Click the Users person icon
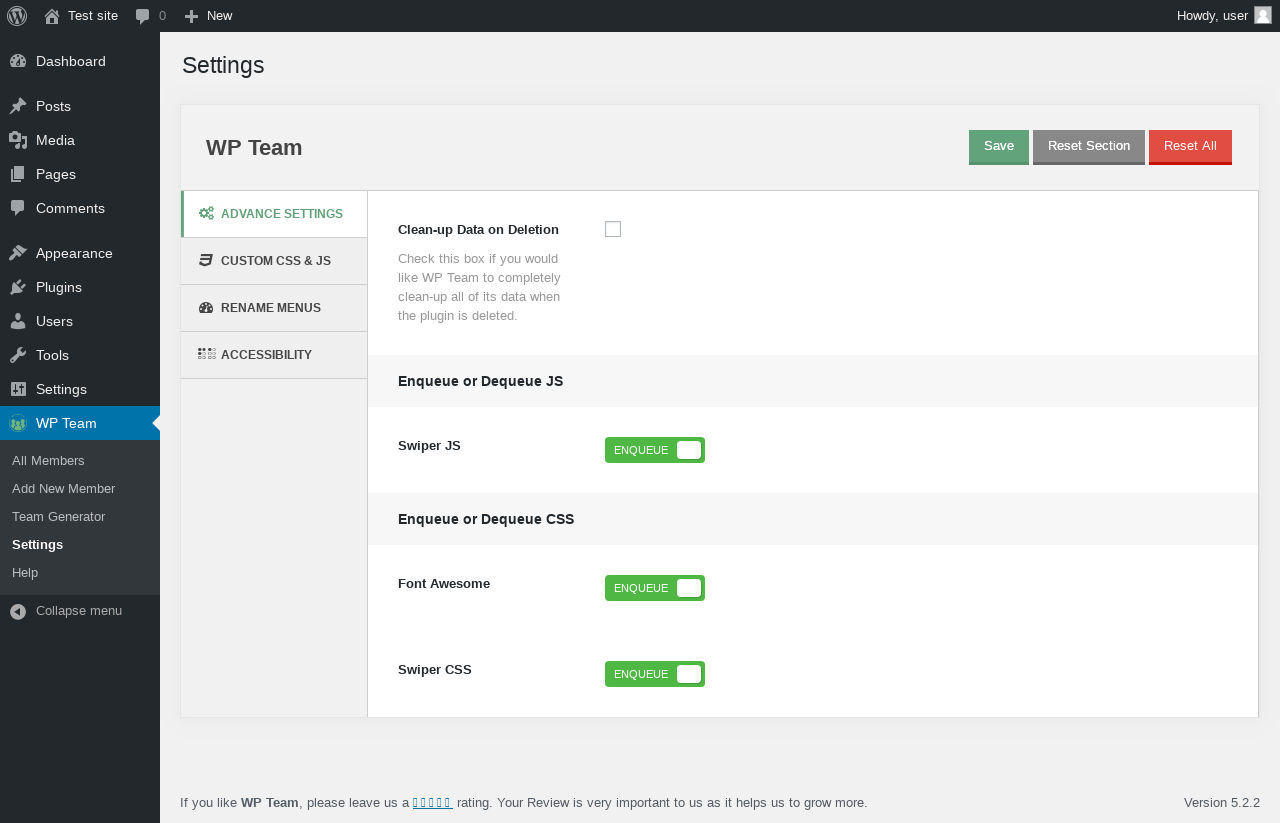 pos(18,321)
